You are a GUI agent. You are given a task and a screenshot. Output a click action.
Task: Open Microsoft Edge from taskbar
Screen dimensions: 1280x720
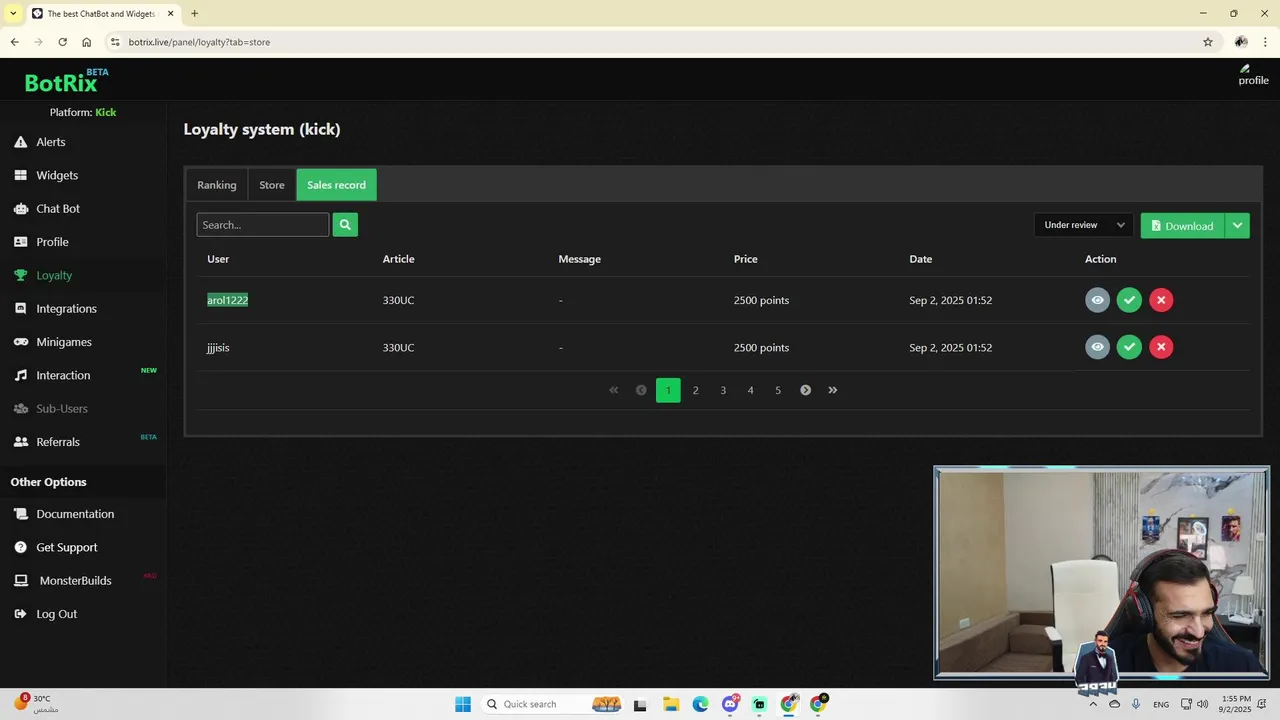[x=700, y=704]
